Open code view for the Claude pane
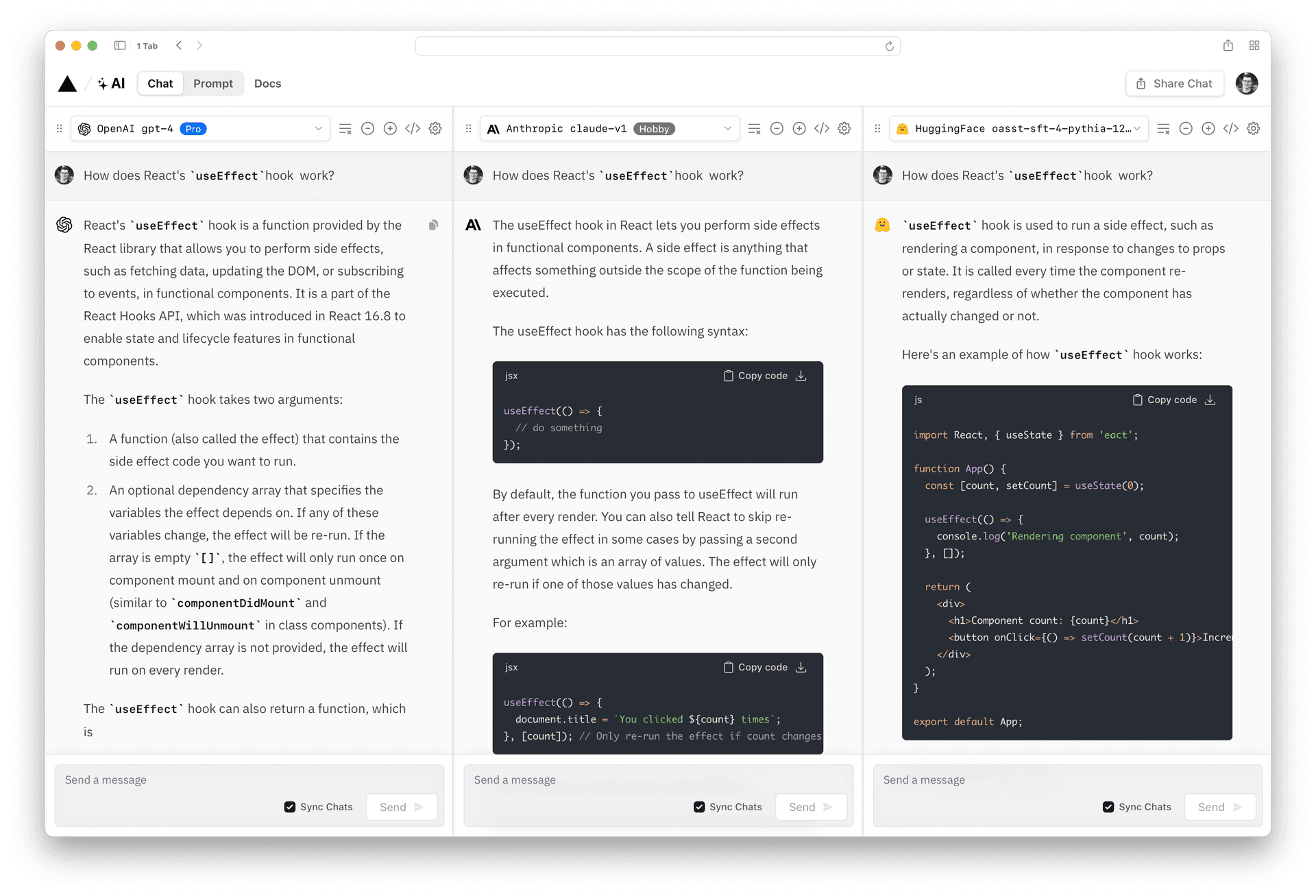Viewport: 1316px width, 896px height. pos(822,128)
